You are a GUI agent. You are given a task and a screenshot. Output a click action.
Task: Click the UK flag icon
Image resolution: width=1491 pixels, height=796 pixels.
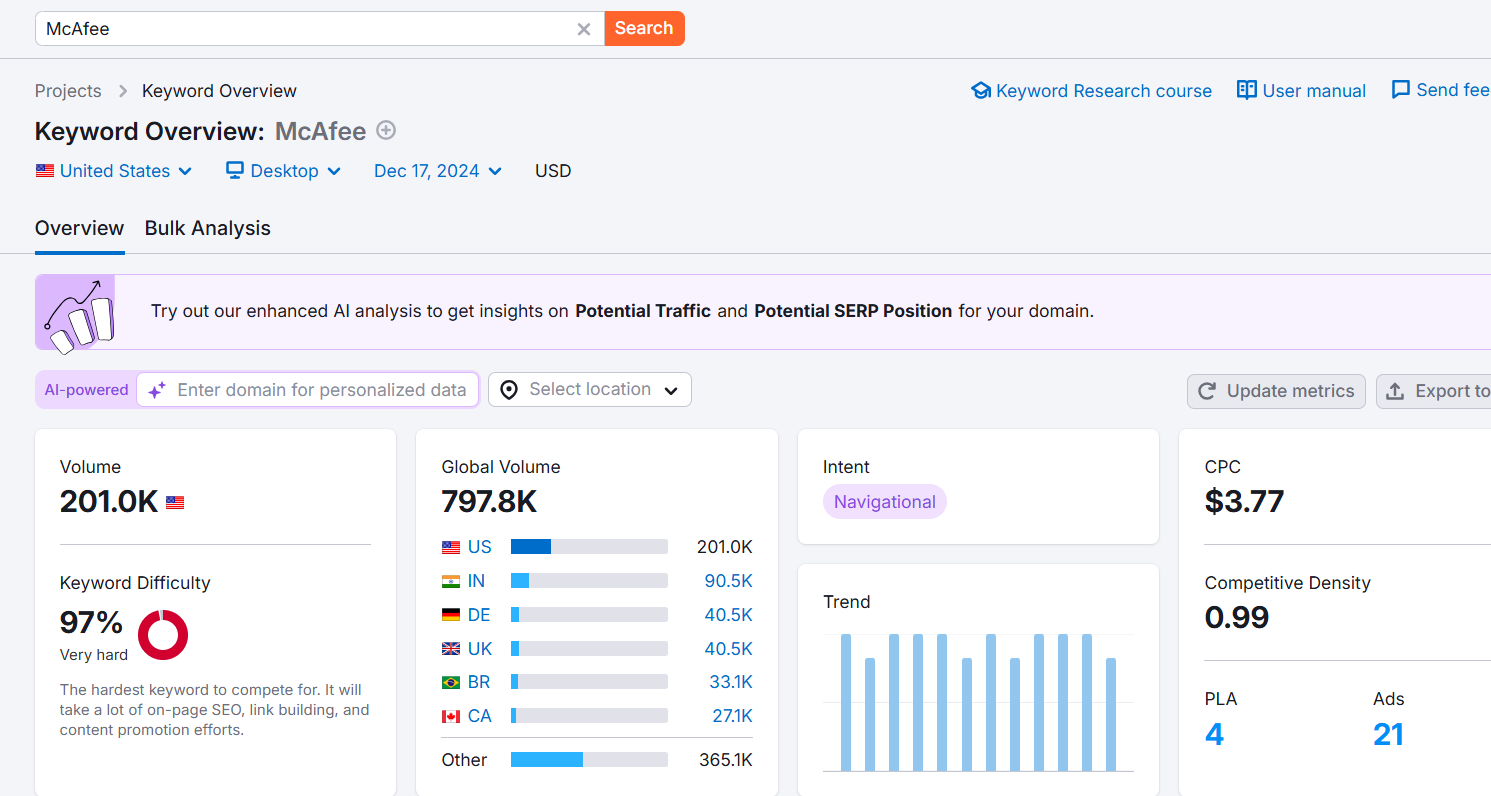(x=451, y=649)
